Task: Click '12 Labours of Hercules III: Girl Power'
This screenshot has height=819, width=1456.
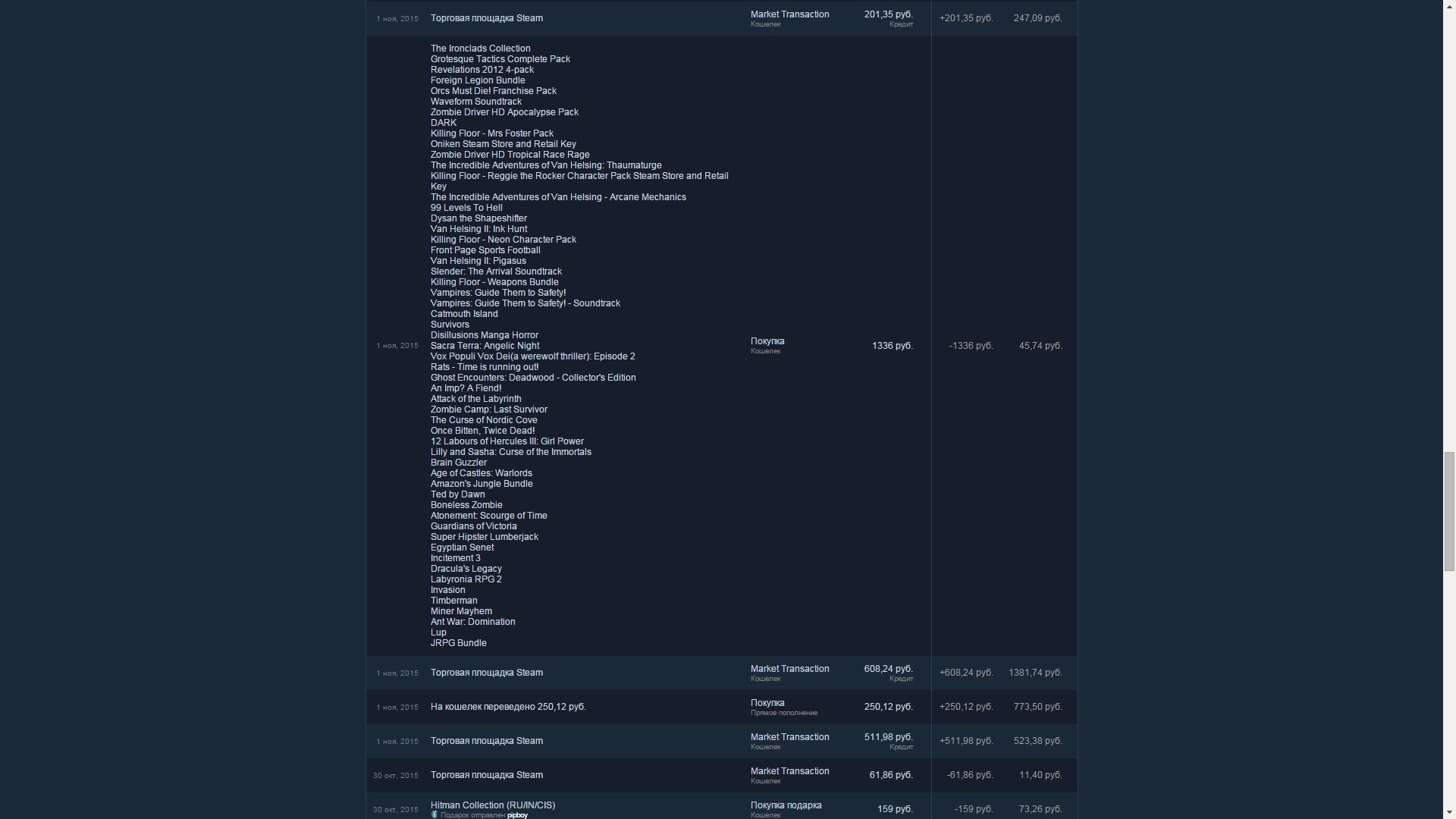Action: 507,441
